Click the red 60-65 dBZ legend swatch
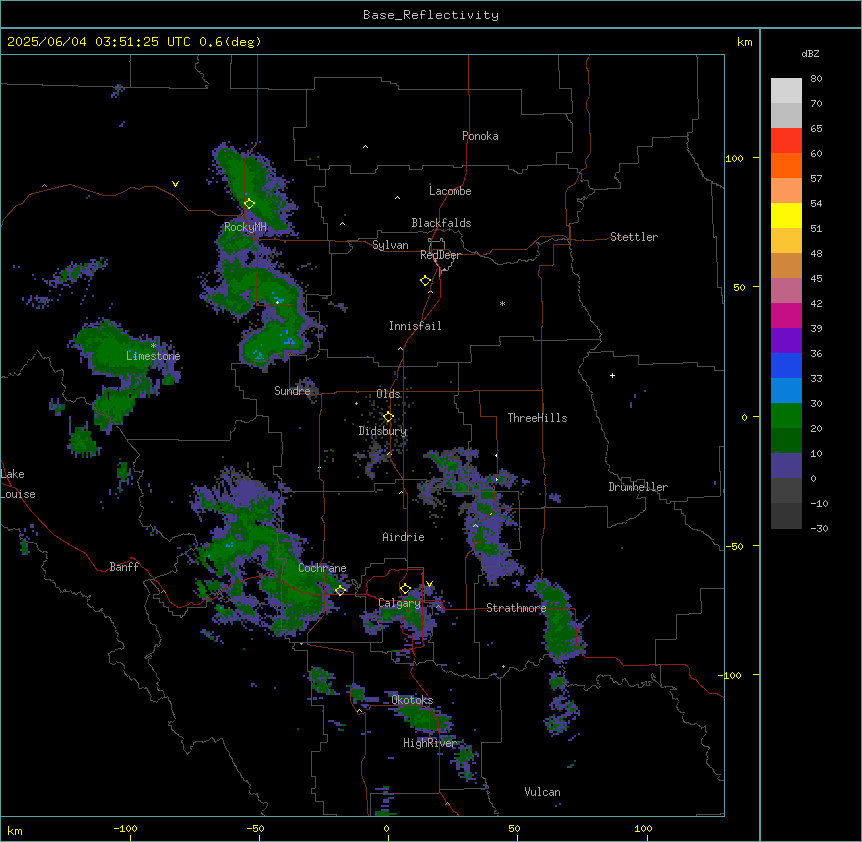Viewport: 862px width, 842px height. pos(786,141)
